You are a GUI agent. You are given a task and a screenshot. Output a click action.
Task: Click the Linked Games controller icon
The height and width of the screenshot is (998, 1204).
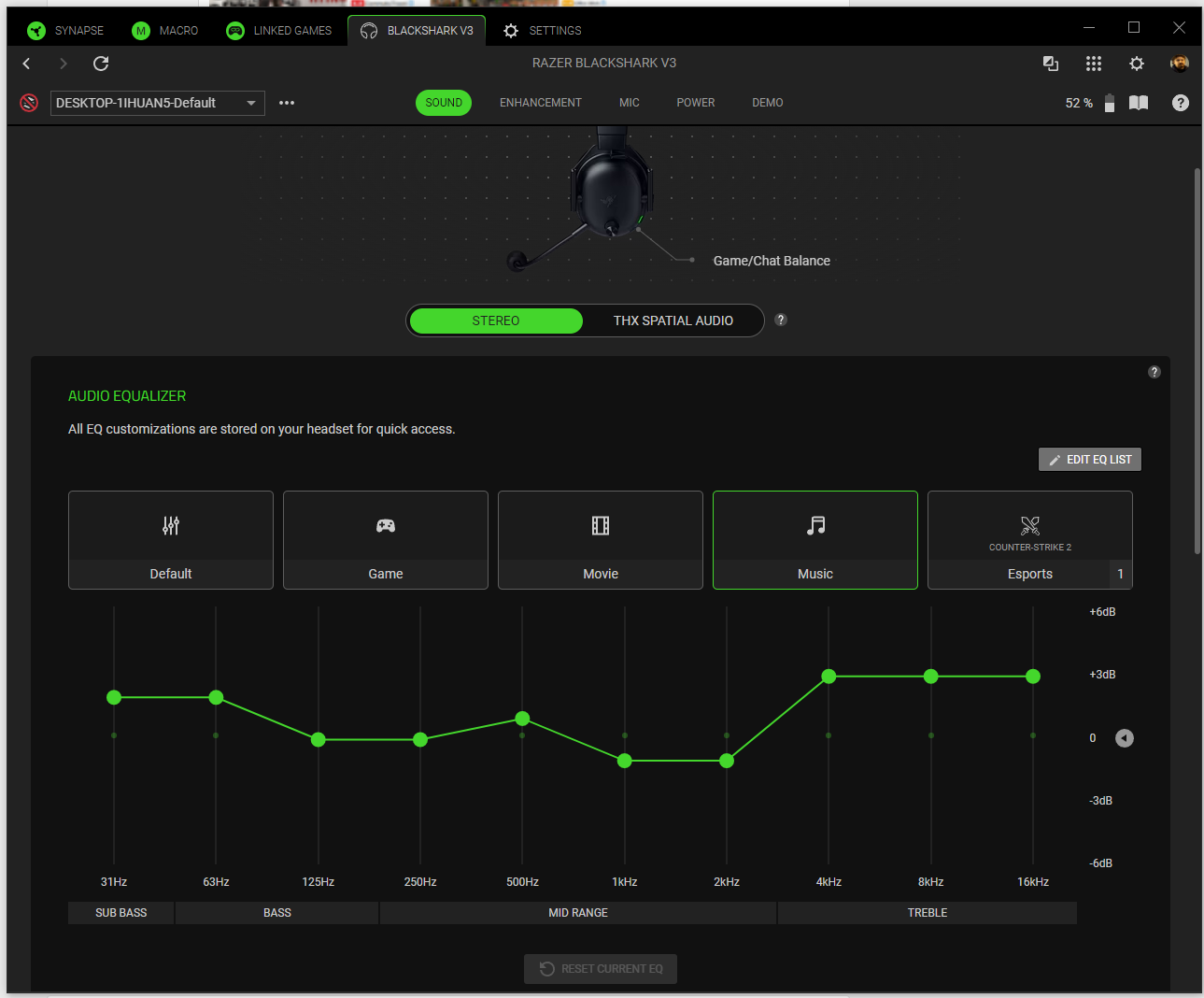tap(235, 31)
